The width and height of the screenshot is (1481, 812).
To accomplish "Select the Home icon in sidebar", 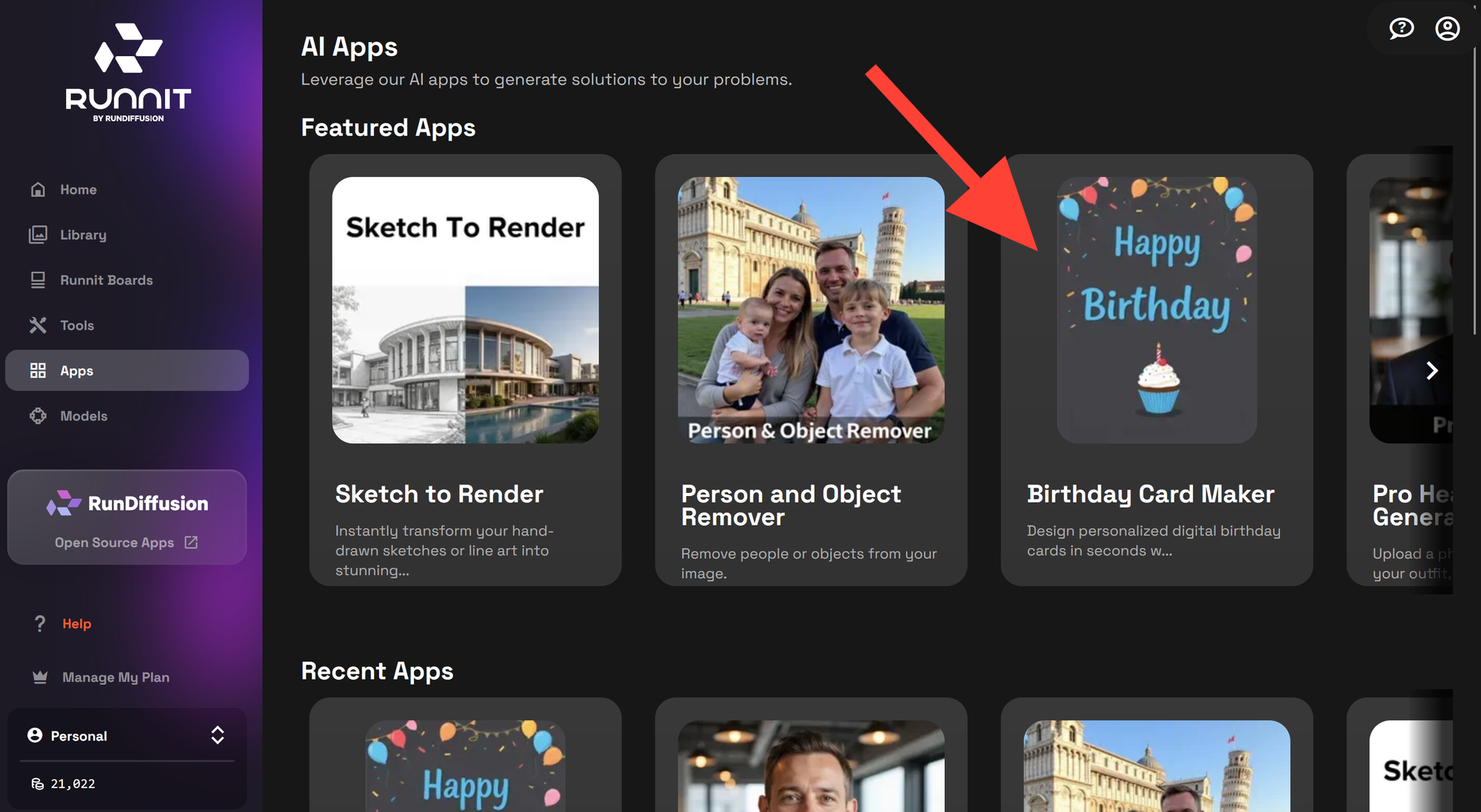I will [x=37, y=189].
